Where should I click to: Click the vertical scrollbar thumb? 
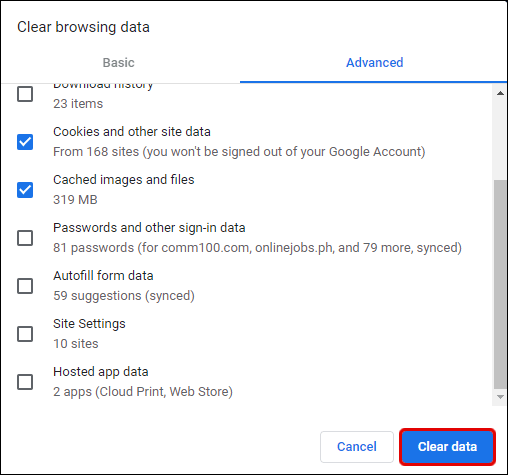pos(500,284)
